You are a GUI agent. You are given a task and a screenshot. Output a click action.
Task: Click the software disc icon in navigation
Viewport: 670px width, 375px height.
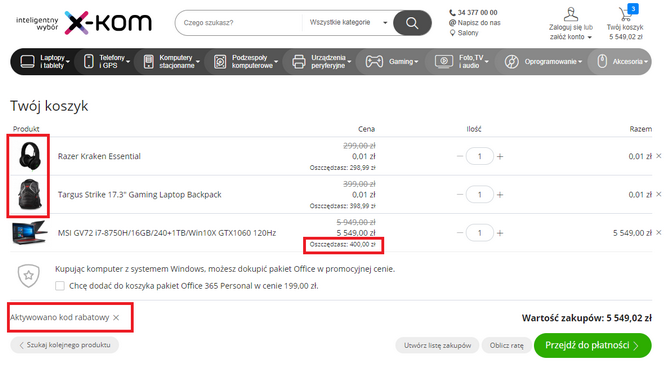pos(511,62)
